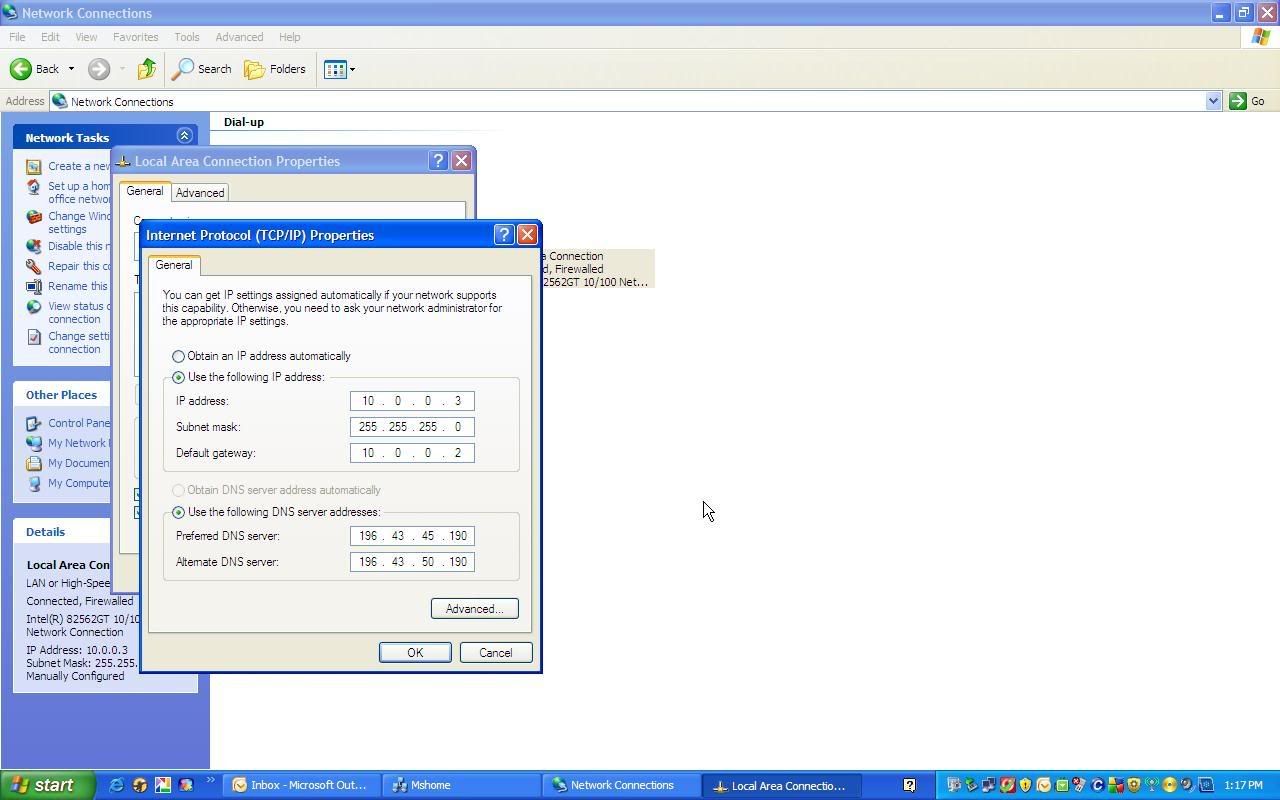Open the Views dropdown arrow

click(x=352, y=69)
